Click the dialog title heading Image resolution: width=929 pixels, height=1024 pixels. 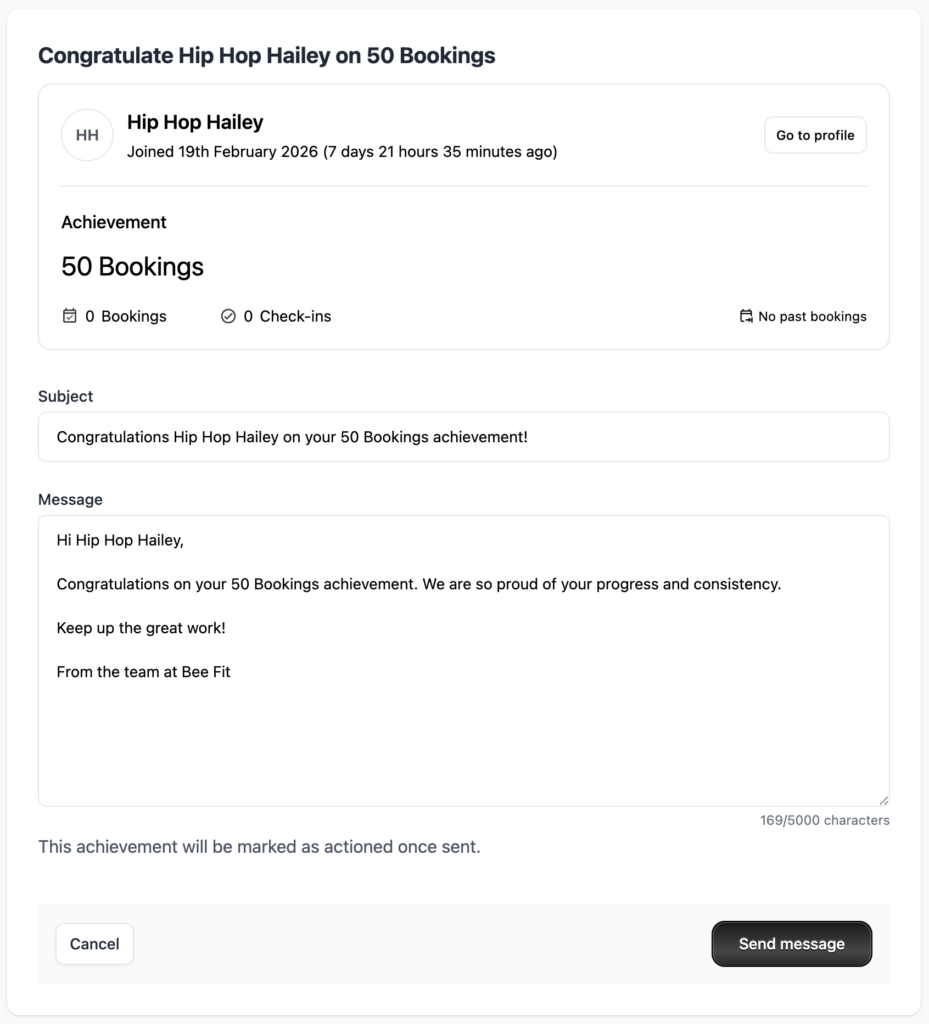(266, 55)
